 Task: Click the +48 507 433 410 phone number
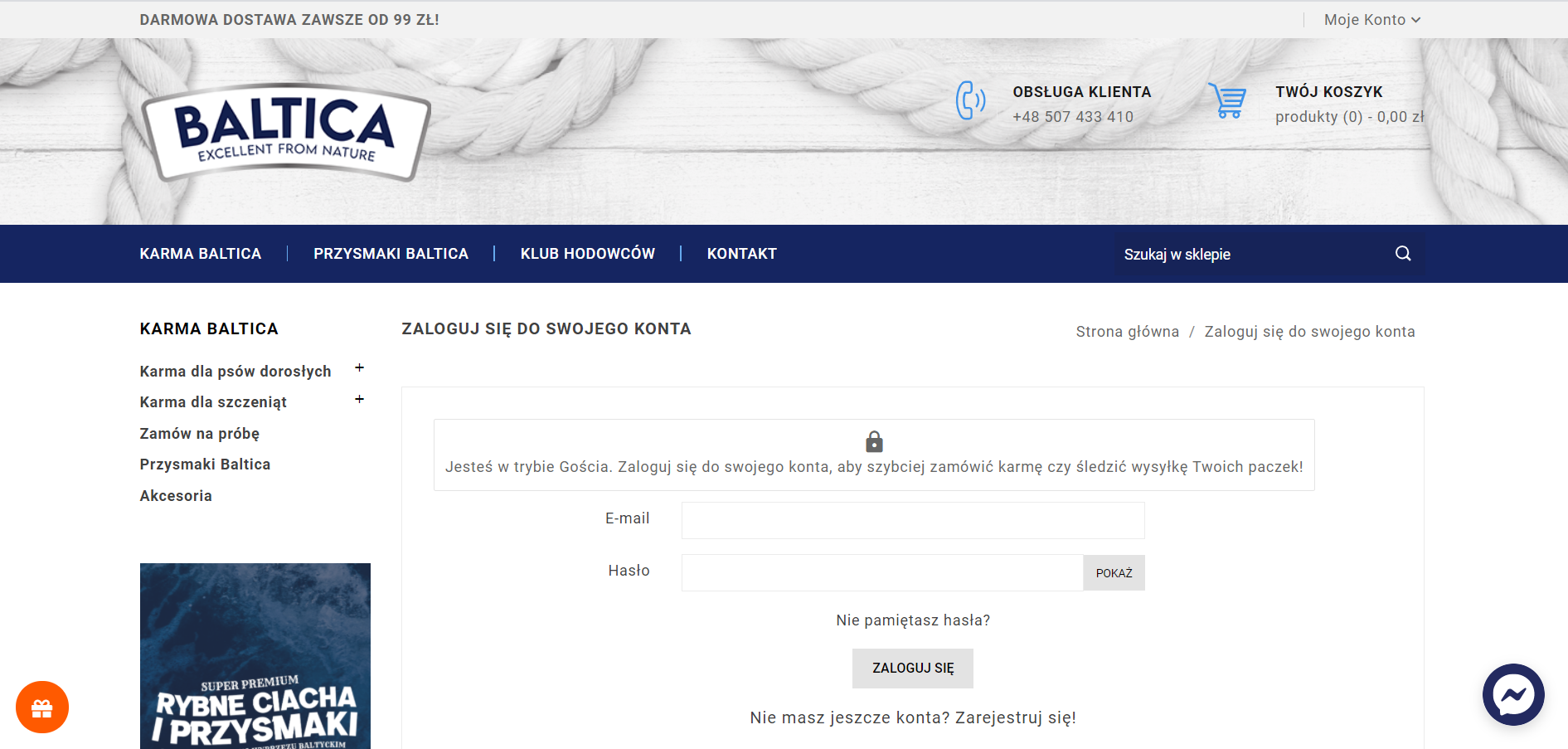[x=1073, y=117]
